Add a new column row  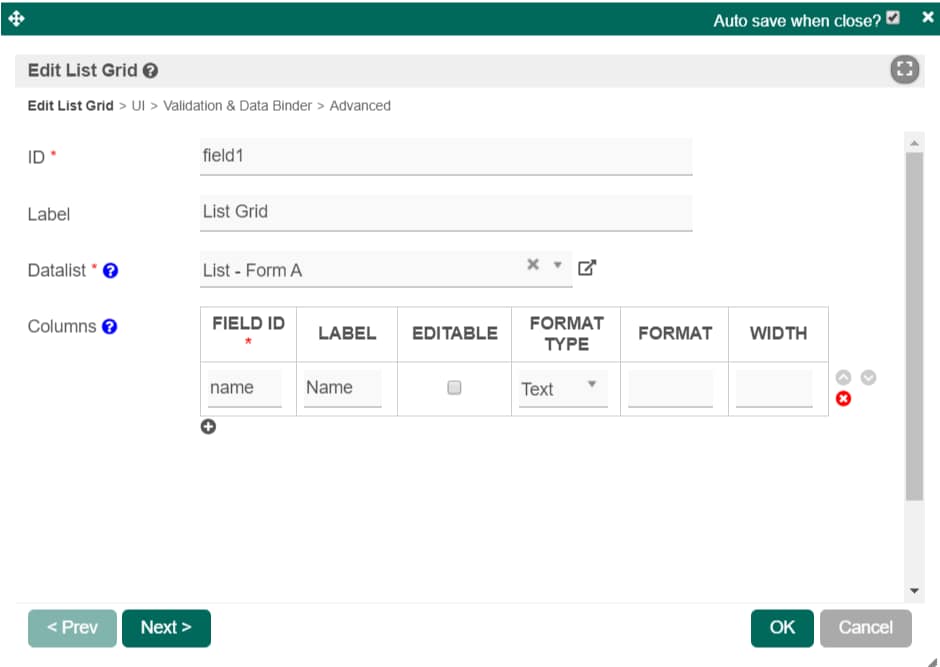click(x=208, y=427)
